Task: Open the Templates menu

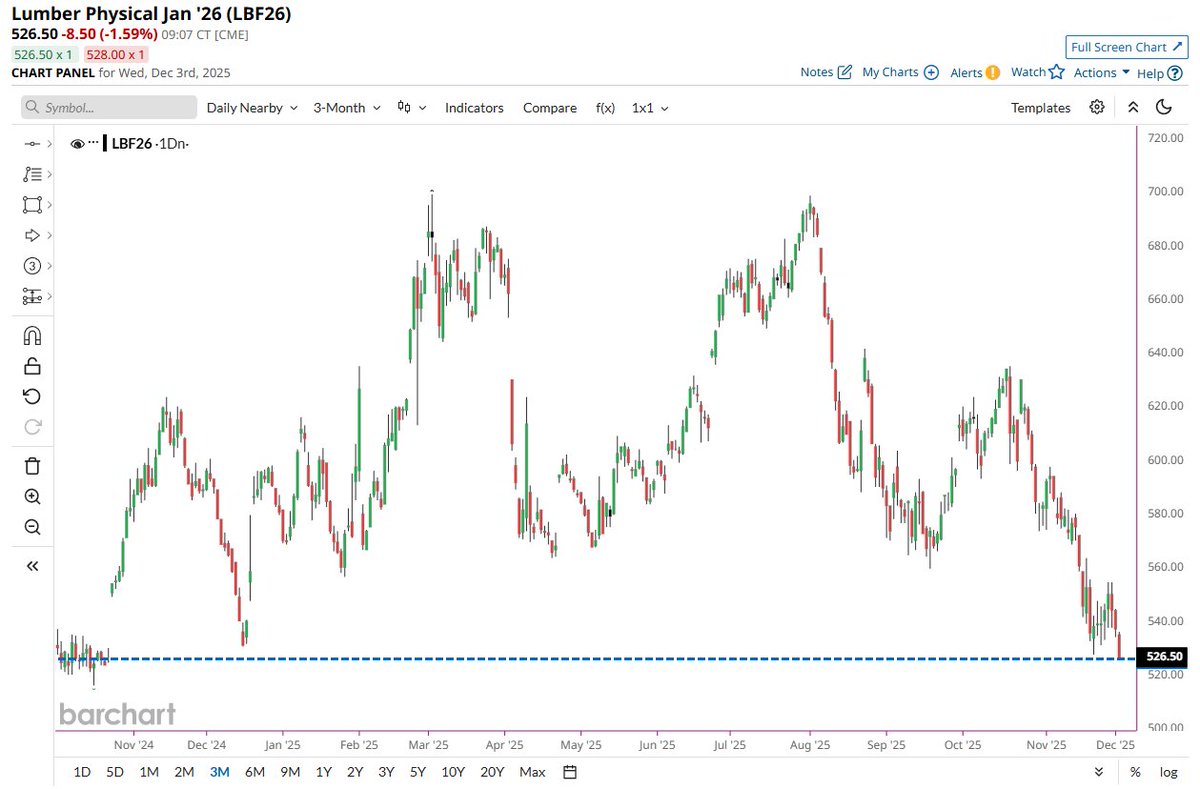Action: pos(1040,107)
